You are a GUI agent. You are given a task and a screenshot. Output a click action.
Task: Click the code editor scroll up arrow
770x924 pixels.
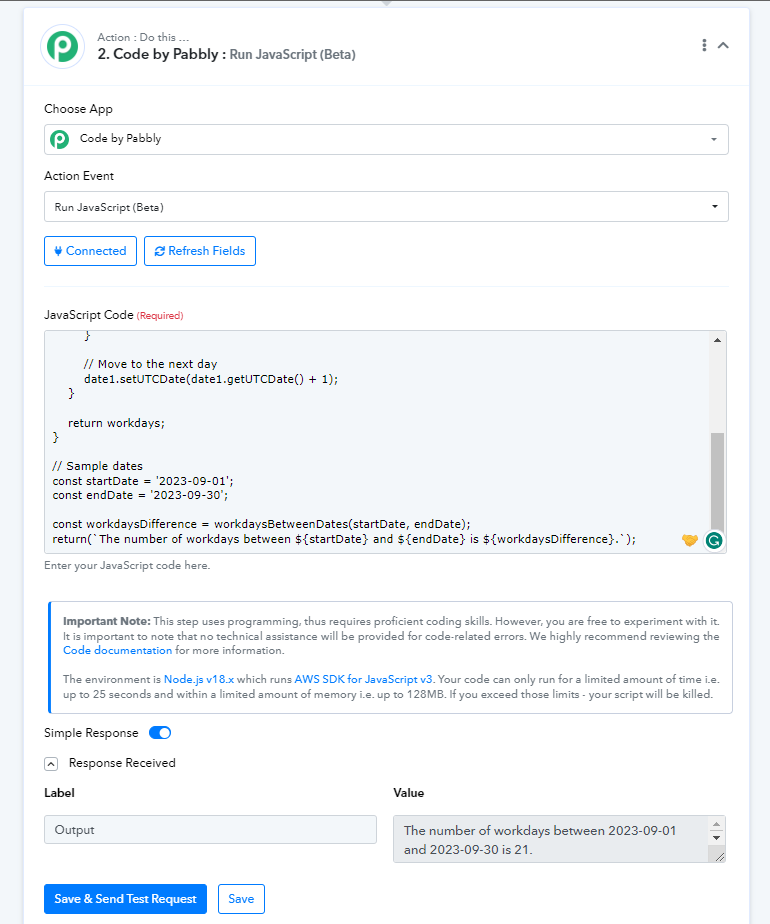tap(717, 340)
